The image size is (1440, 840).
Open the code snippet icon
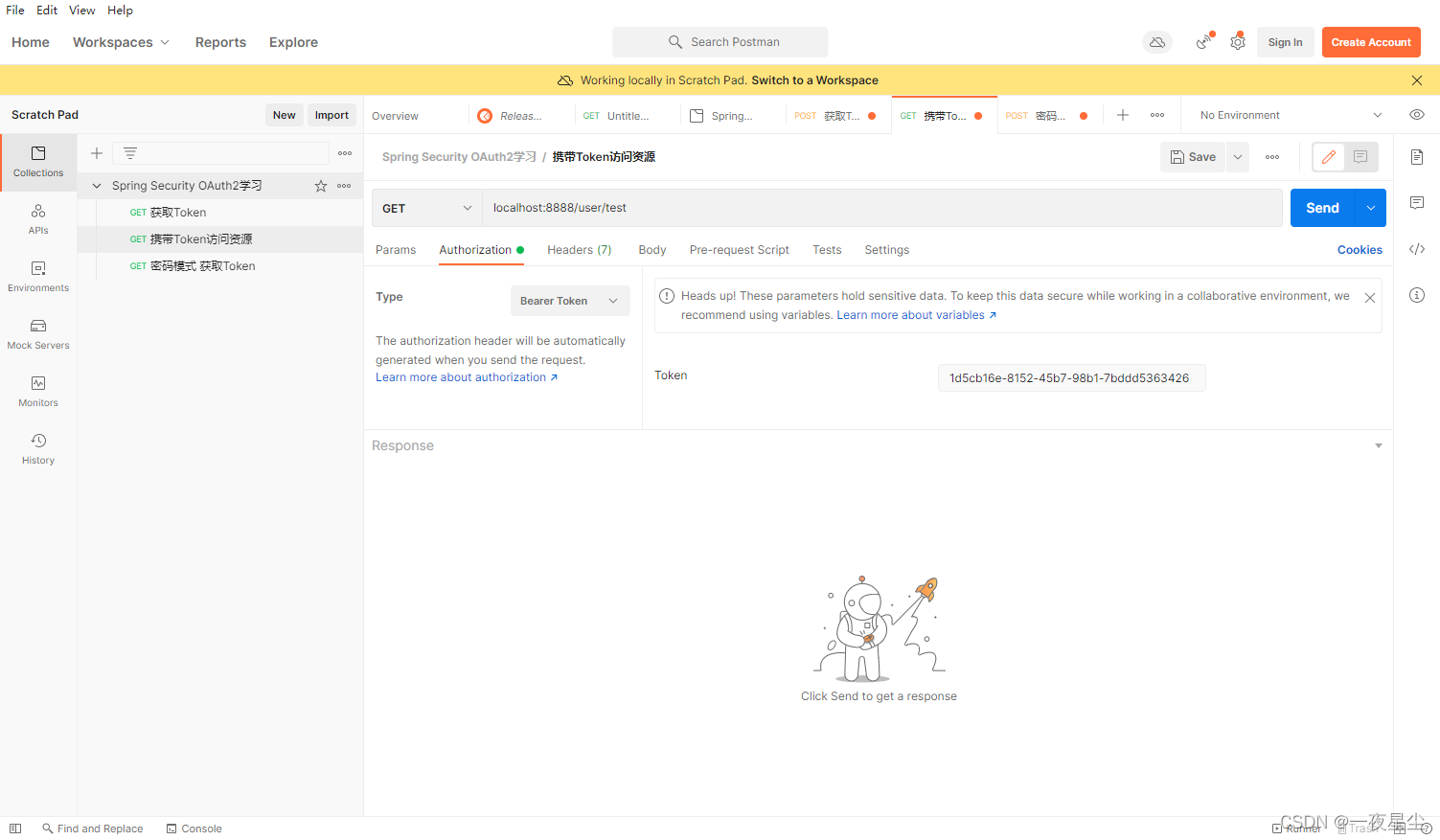pos(1417,249)
